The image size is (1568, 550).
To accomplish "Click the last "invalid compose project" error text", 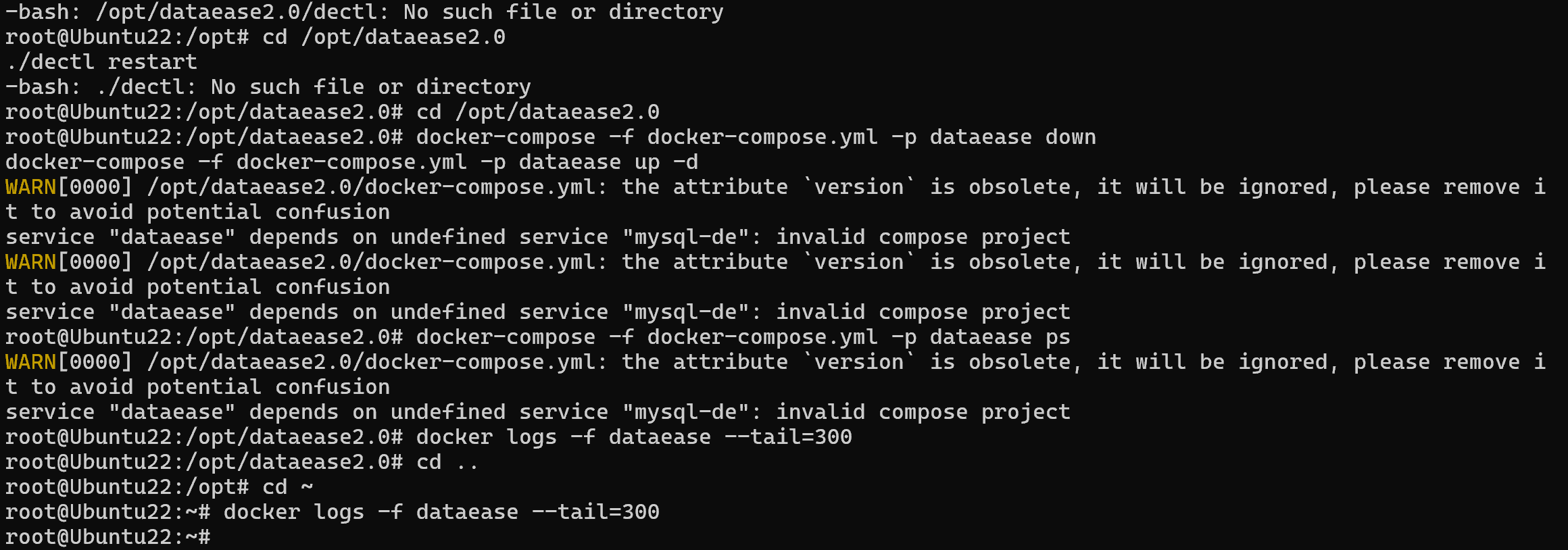I will (x=923, y=412).
